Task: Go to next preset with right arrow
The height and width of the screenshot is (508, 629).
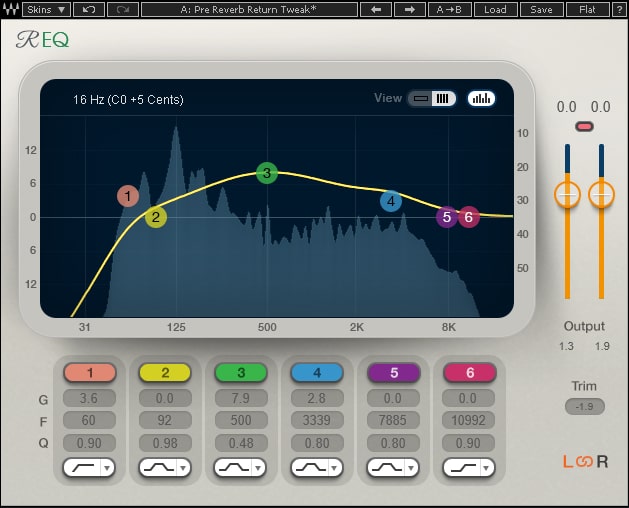Action: point(410,10)
